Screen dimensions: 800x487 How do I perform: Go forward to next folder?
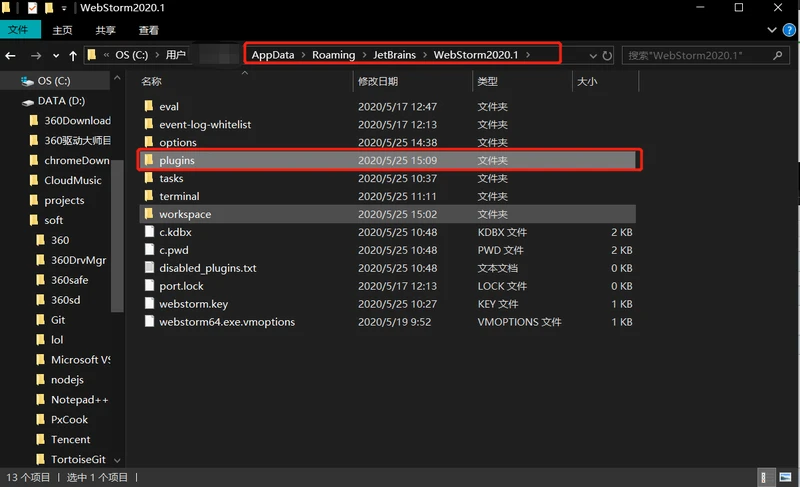(36, 56)
